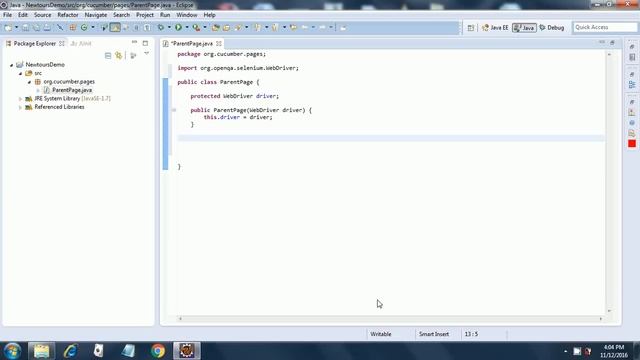Expand ParentPage.java tree node

tap(38, 90)
